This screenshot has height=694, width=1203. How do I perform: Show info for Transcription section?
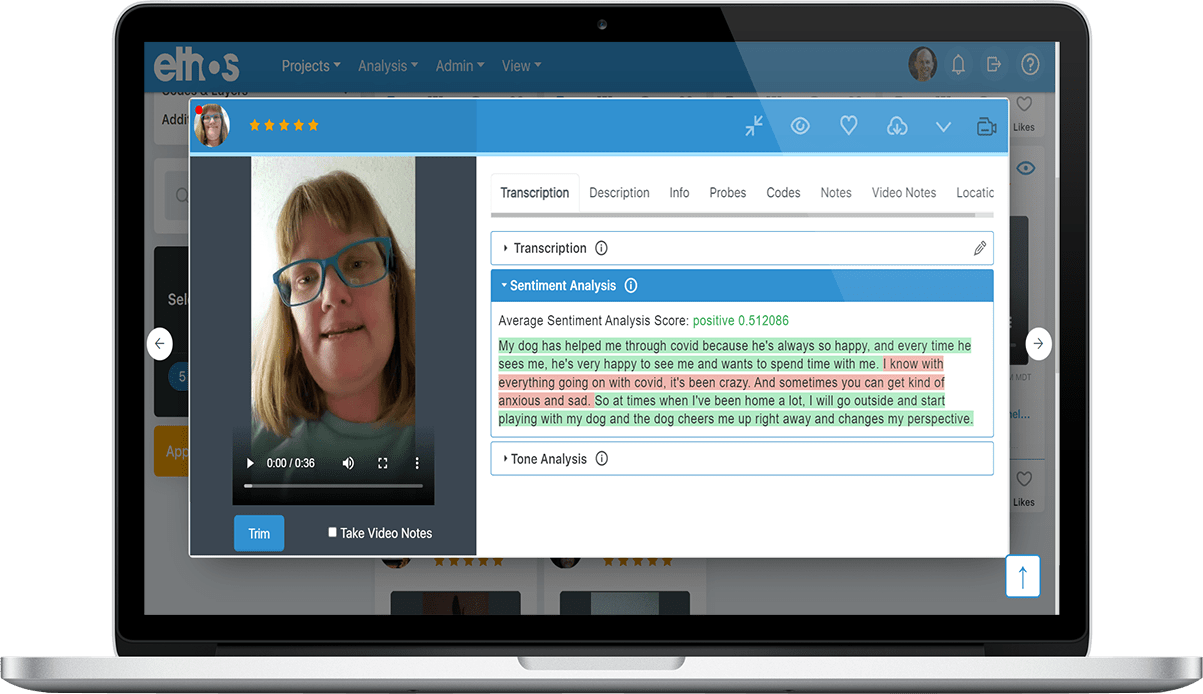click(601, 248)
